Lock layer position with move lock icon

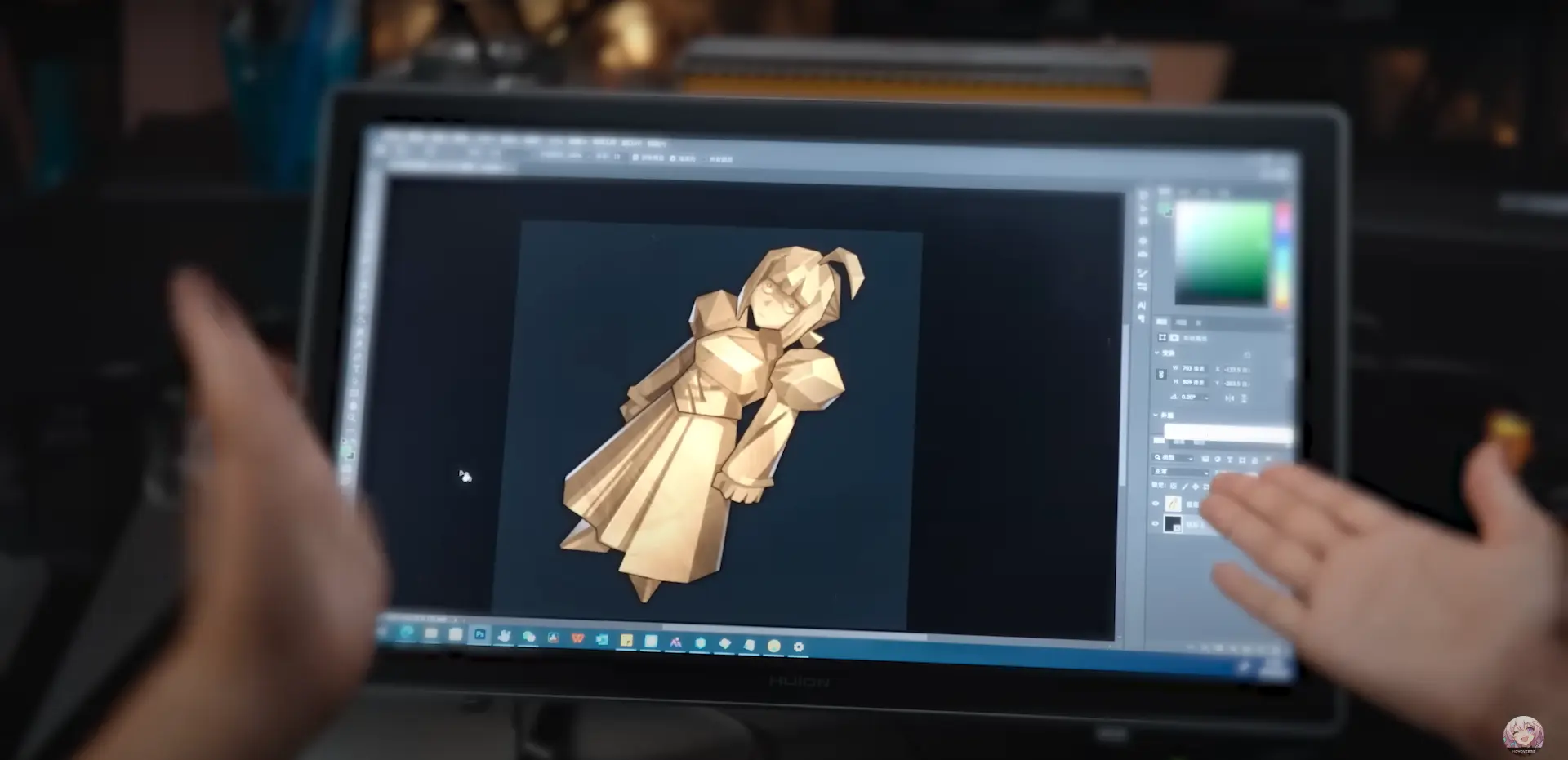click(x=1196, y=487)
